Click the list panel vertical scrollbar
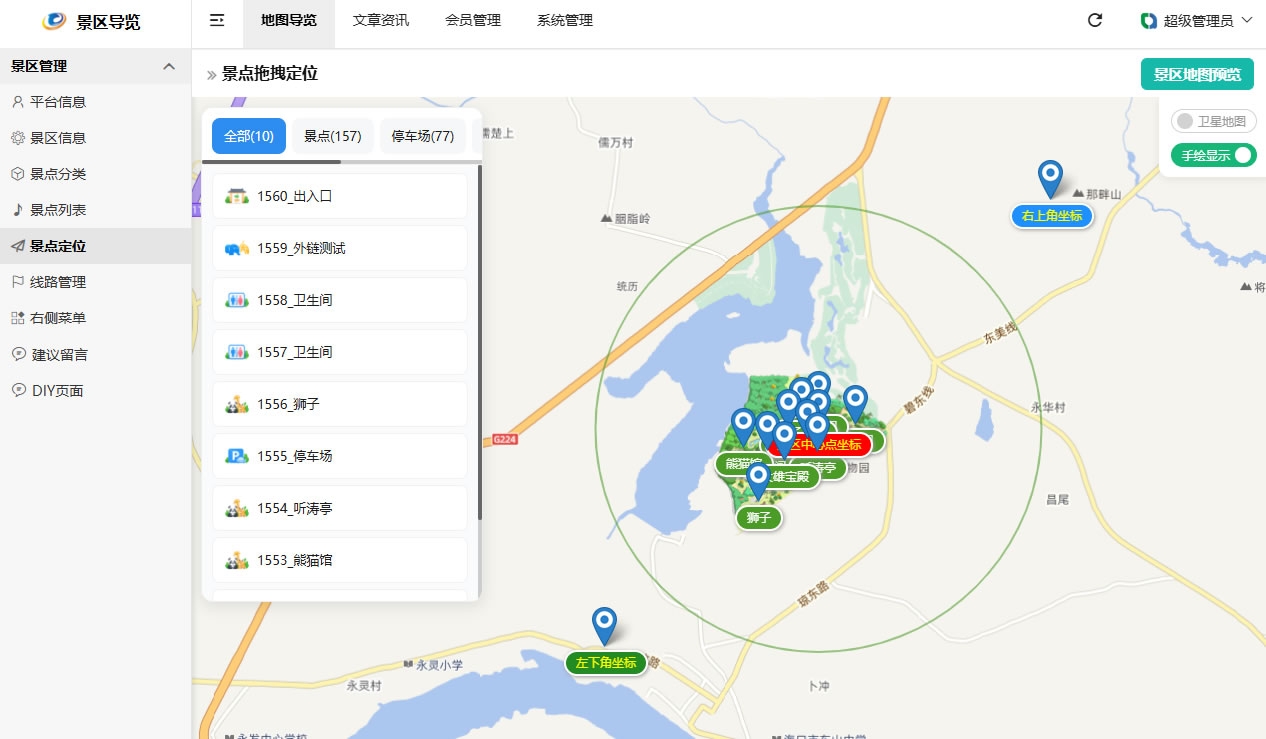This screenshot has width=1266, height=739. point(480,343)
